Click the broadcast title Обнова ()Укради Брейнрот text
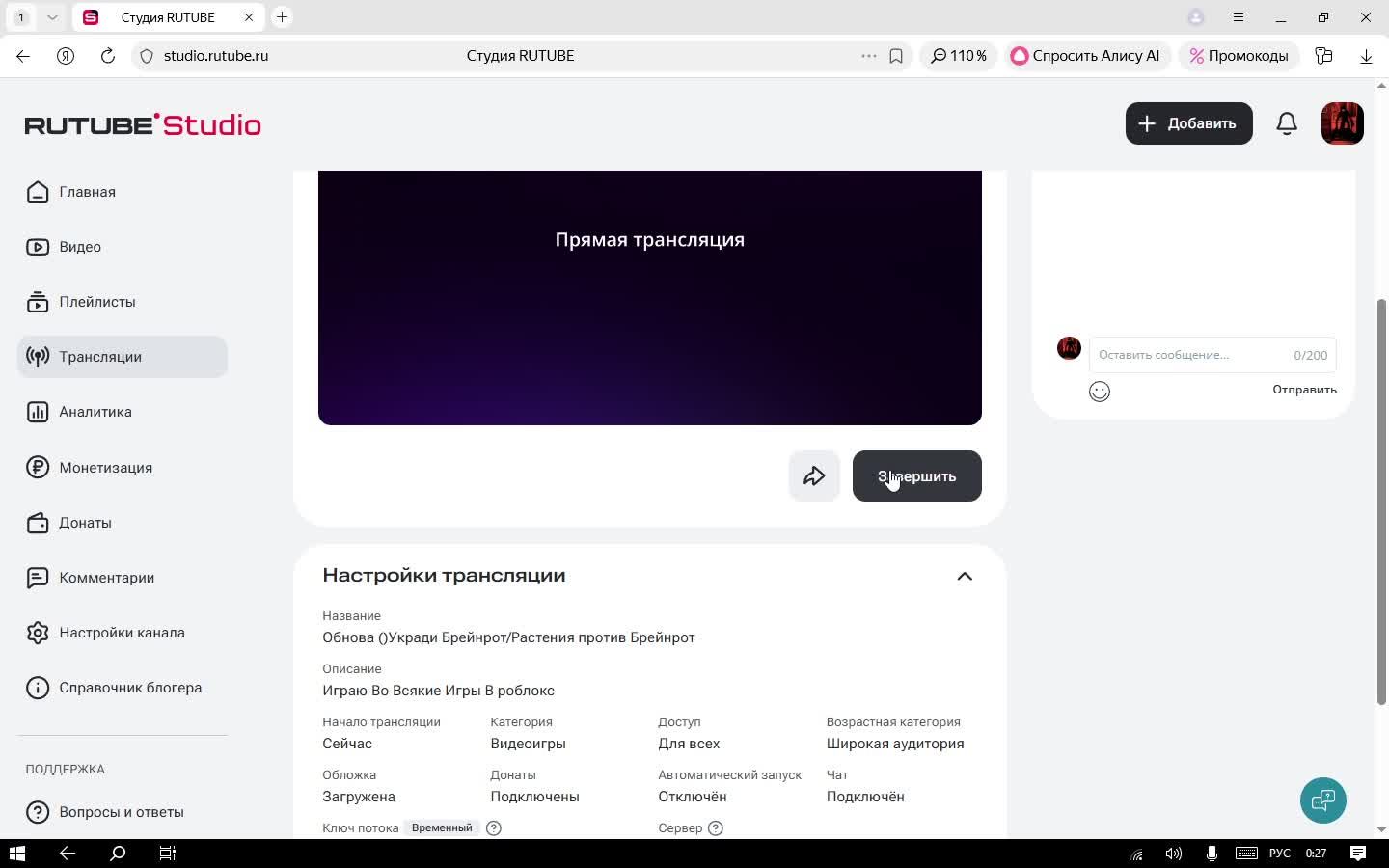 (x=508, y=637)
